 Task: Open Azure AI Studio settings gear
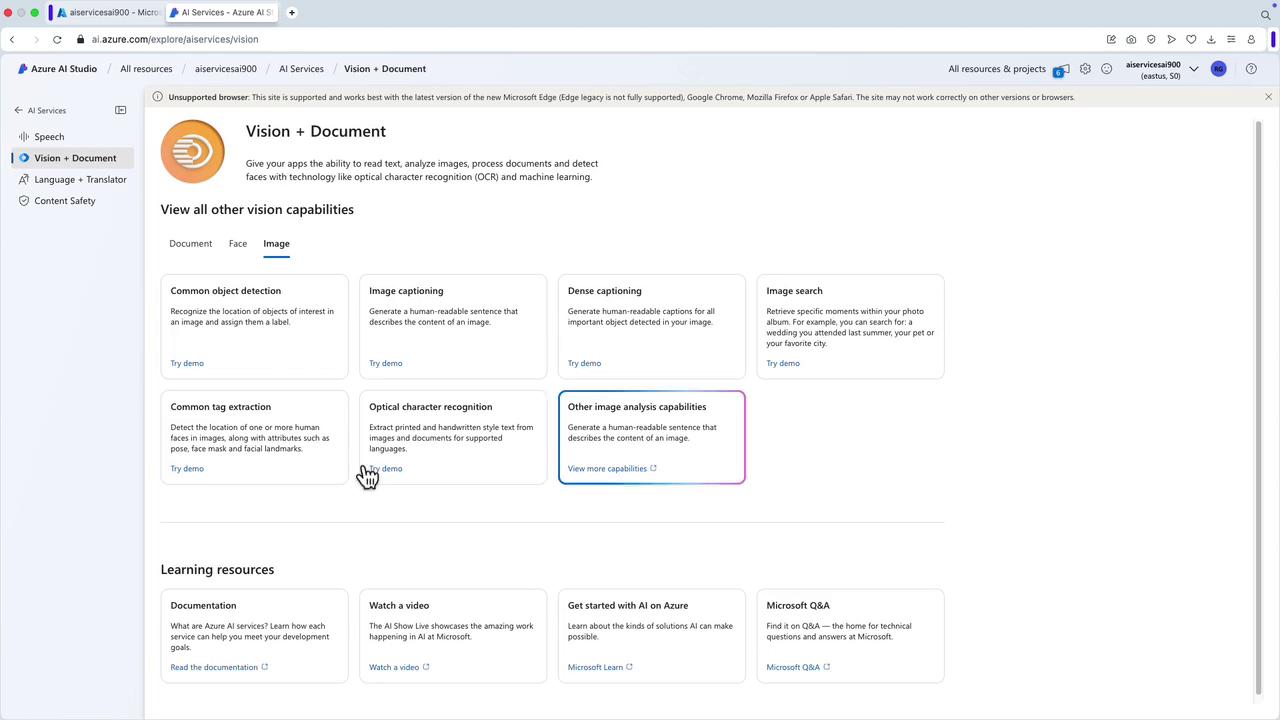1085,69
